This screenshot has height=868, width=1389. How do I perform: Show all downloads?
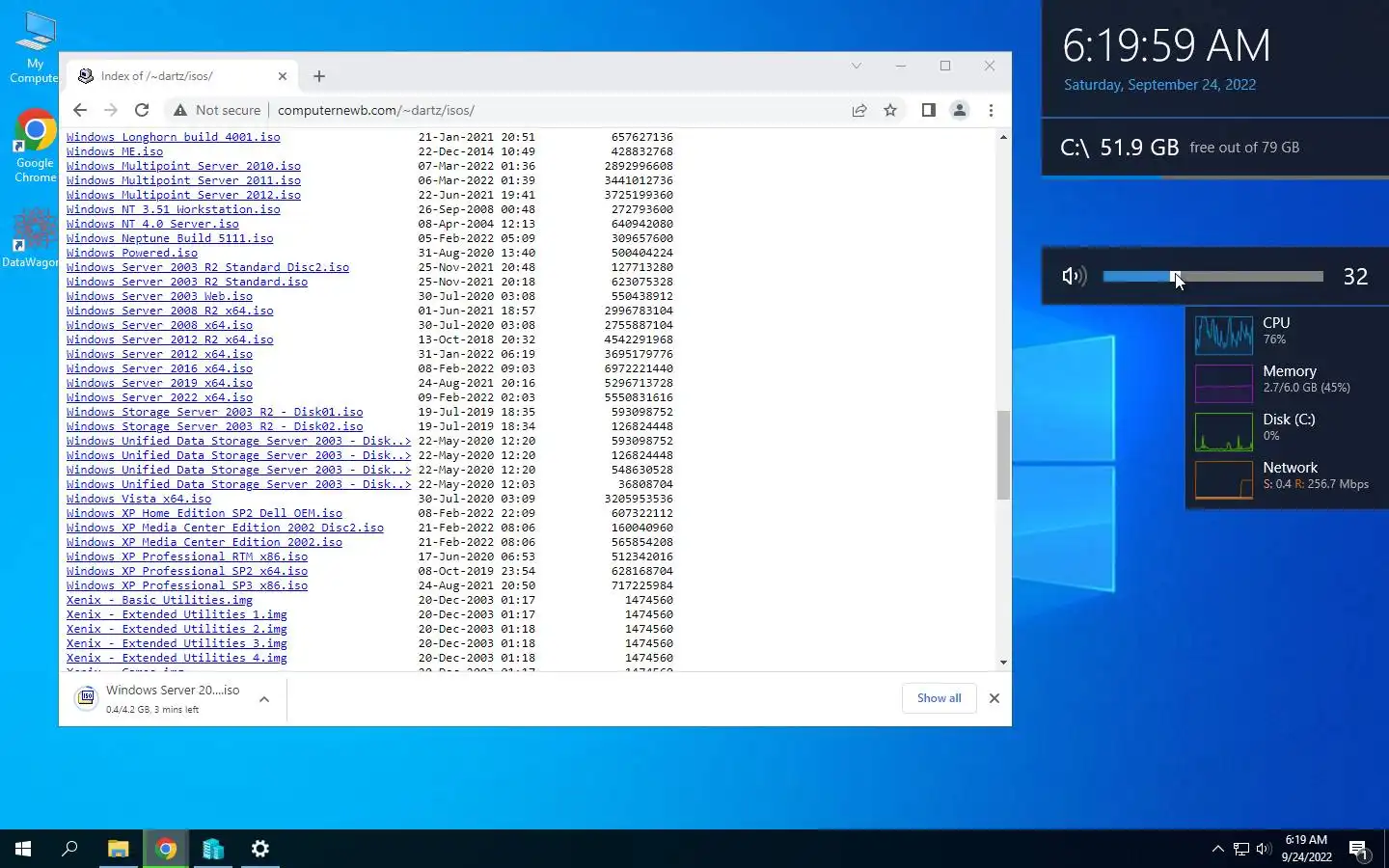pos(939,698)
